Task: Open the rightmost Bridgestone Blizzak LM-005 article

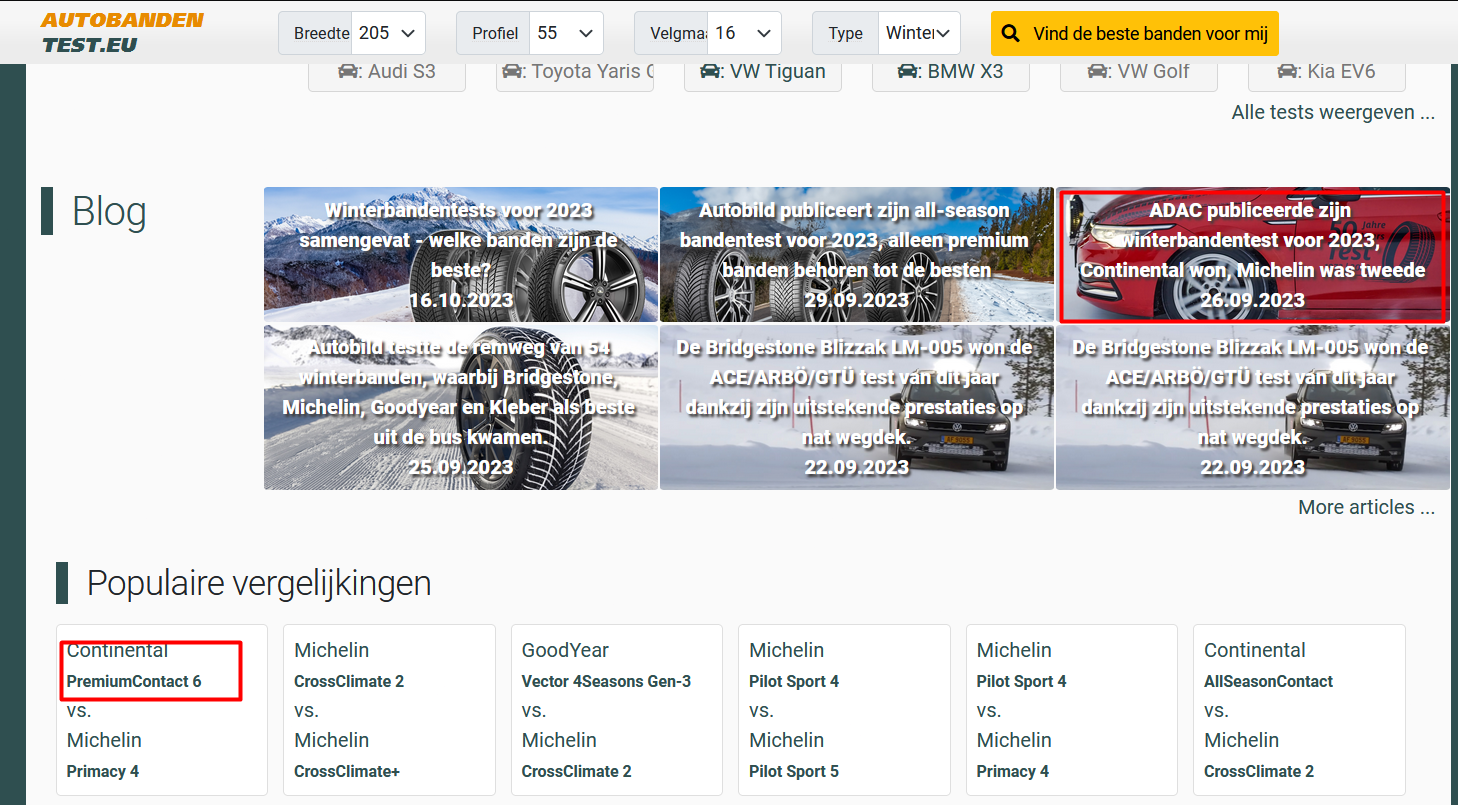Action: pyautogui.click(x=1252, y=407)
